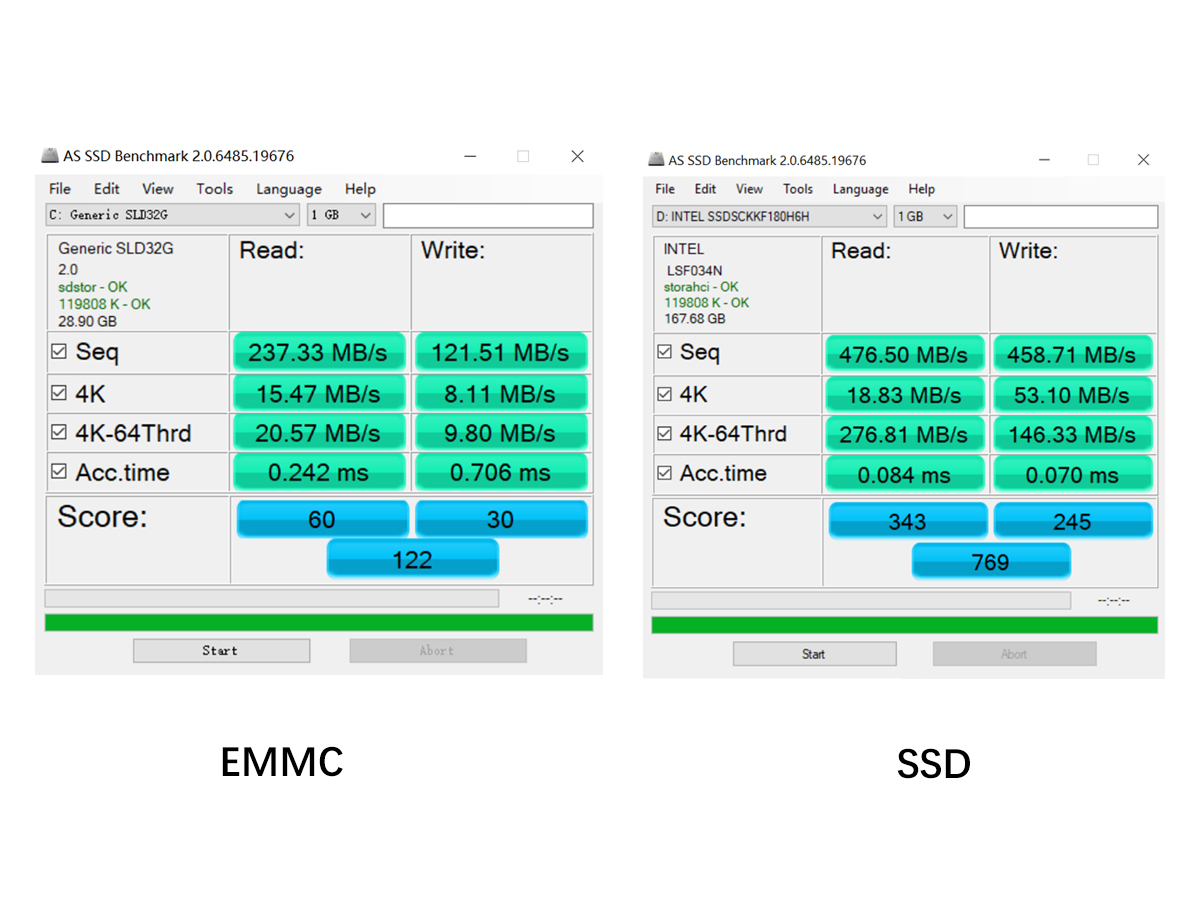Open File menu in the Generic SLD32G window
This screenshot has height=900, width=1200.
pos(60,189)
